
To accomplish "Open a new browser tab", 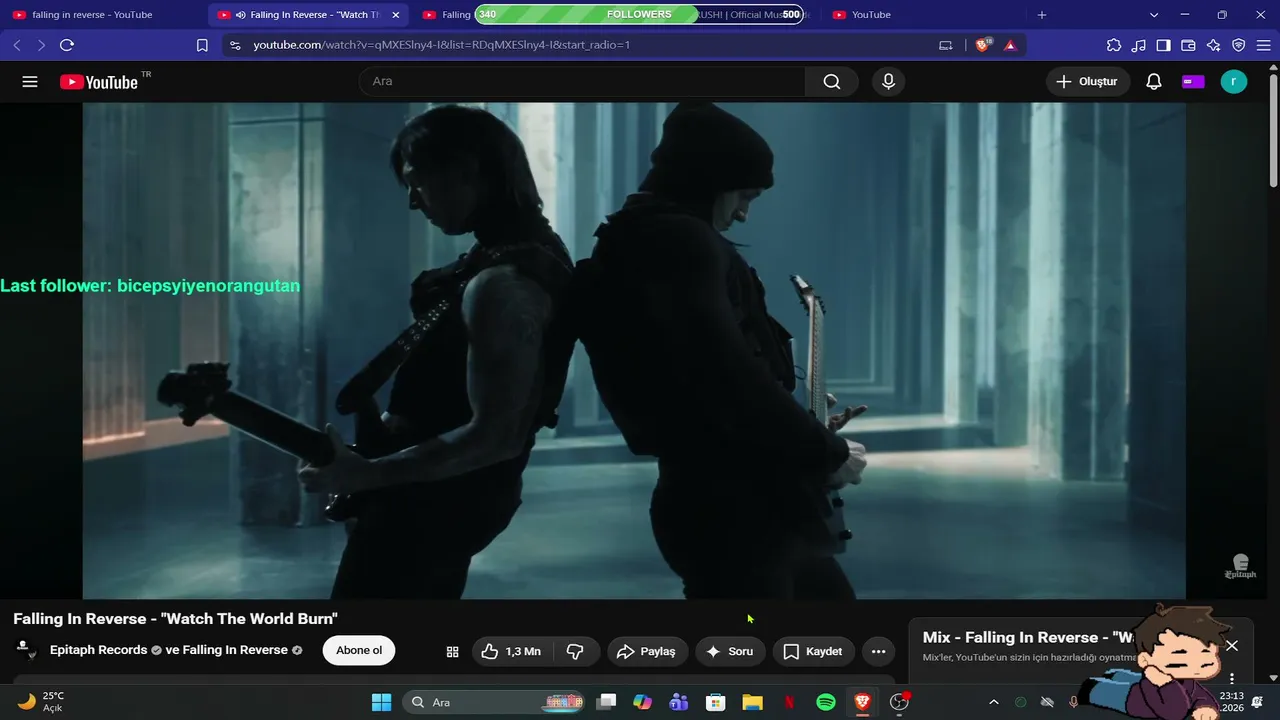I will (x=1042, y=15).
